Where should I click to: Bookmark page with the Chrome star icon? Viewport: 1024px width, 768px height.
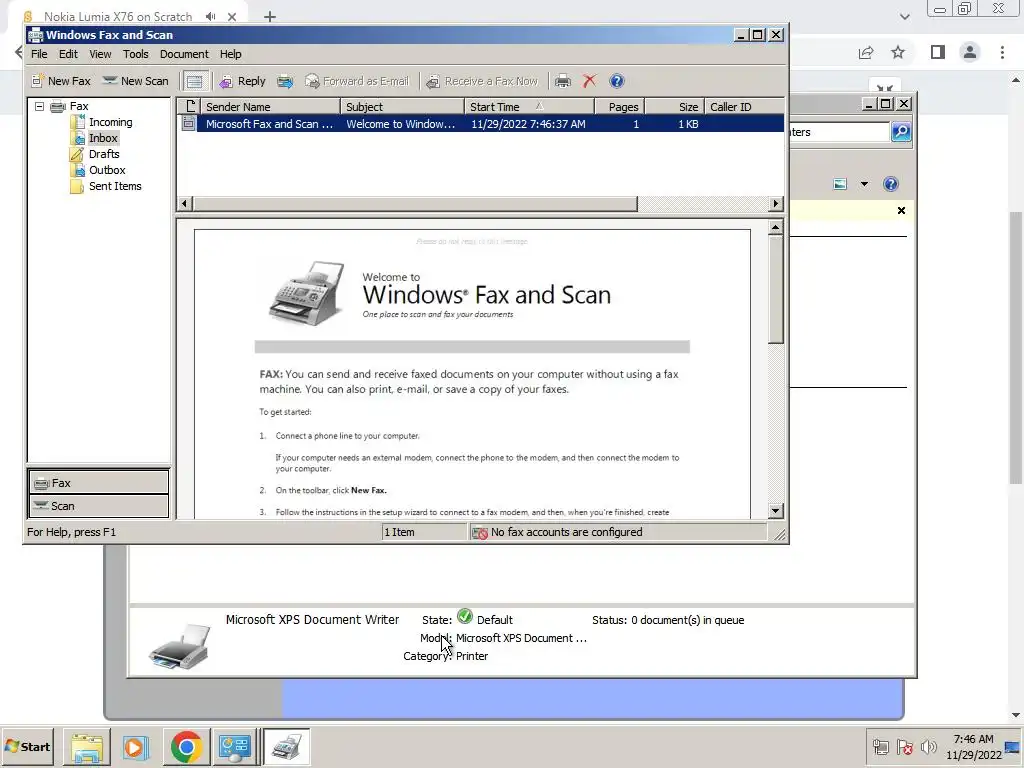click(x=898, y=52)
